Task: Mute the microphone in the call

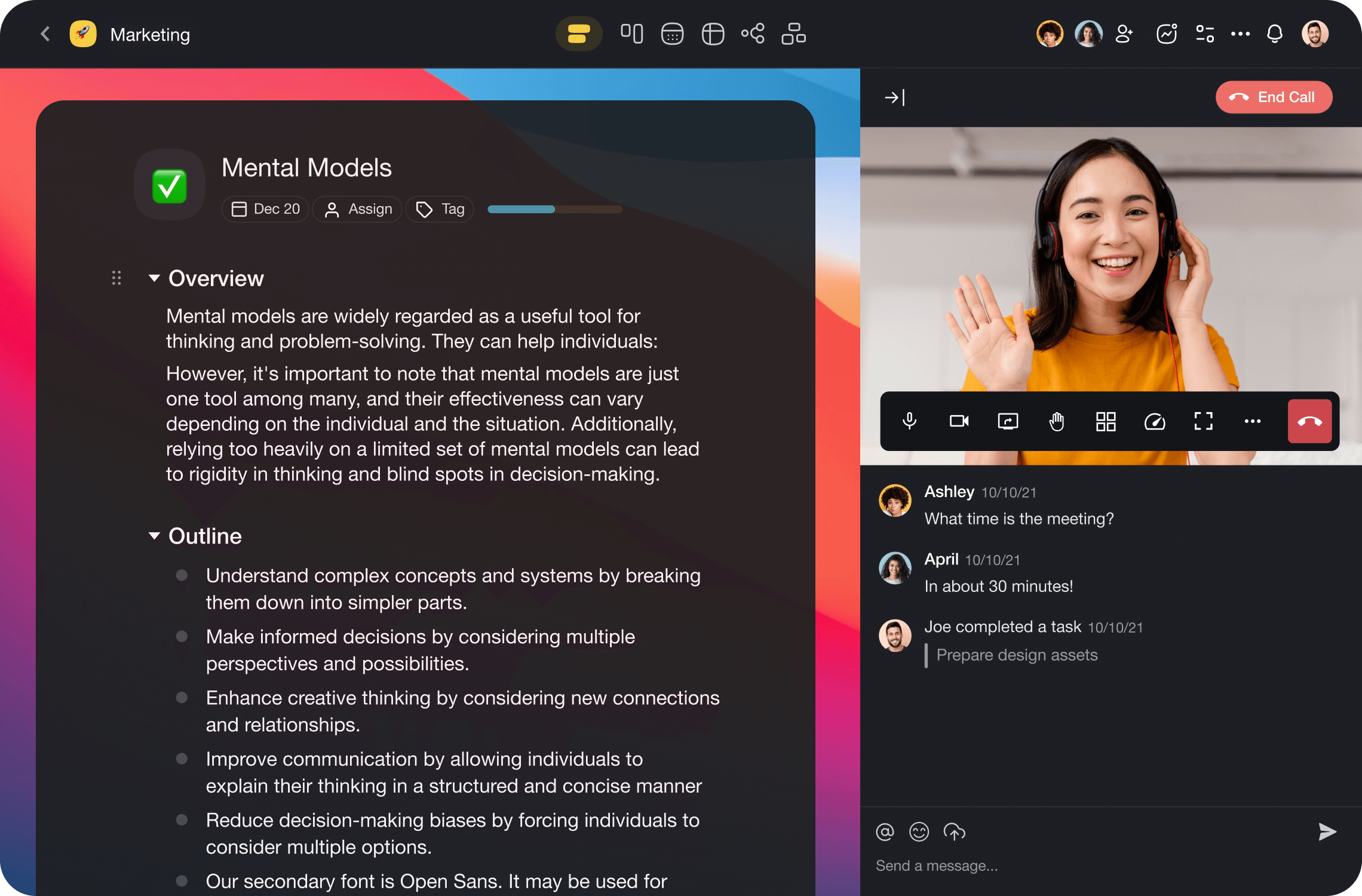Action: click(x=909, y=421)
